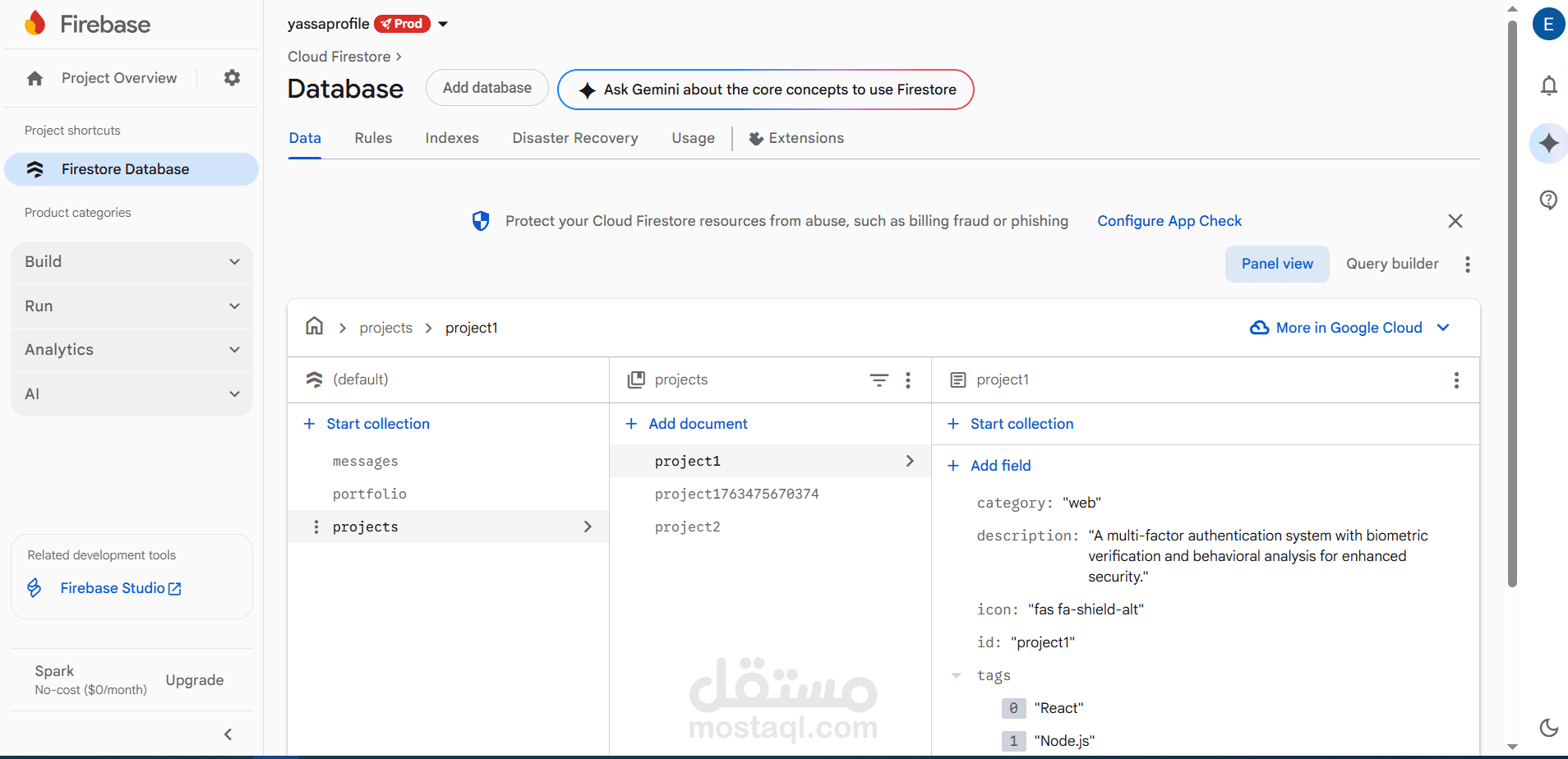Screen dimensions: 1568x759
Task: Upgrade the Spark plan
Action: [195, 680]
